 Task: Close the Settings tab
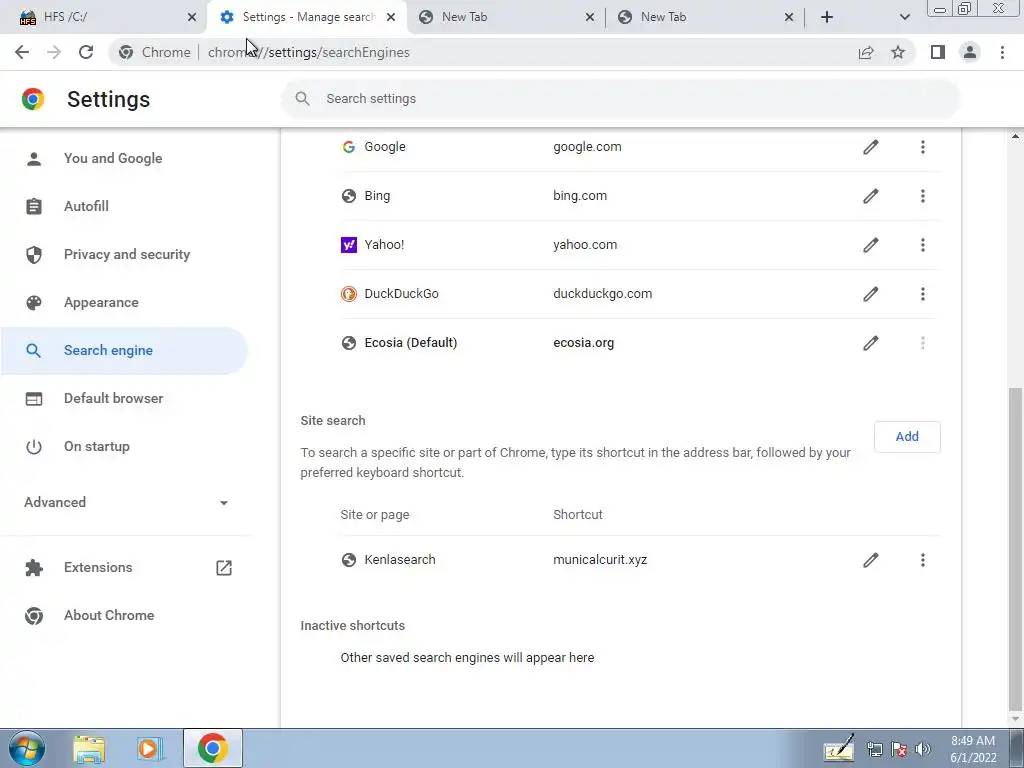point(391,18)
